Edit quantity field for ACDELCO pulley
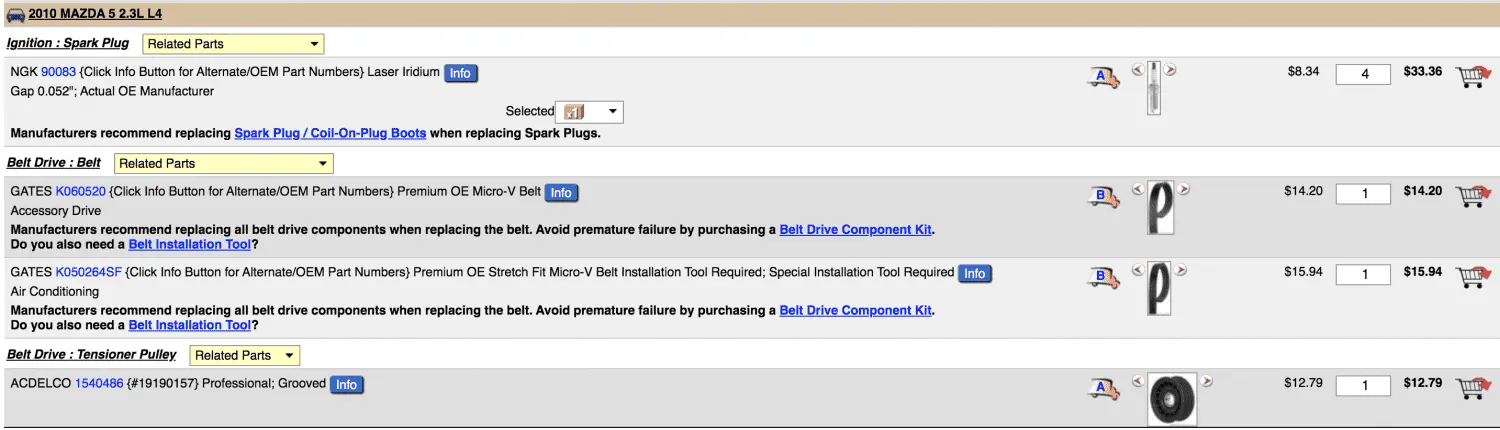The image size is (1500, 430). [1363, 386]
